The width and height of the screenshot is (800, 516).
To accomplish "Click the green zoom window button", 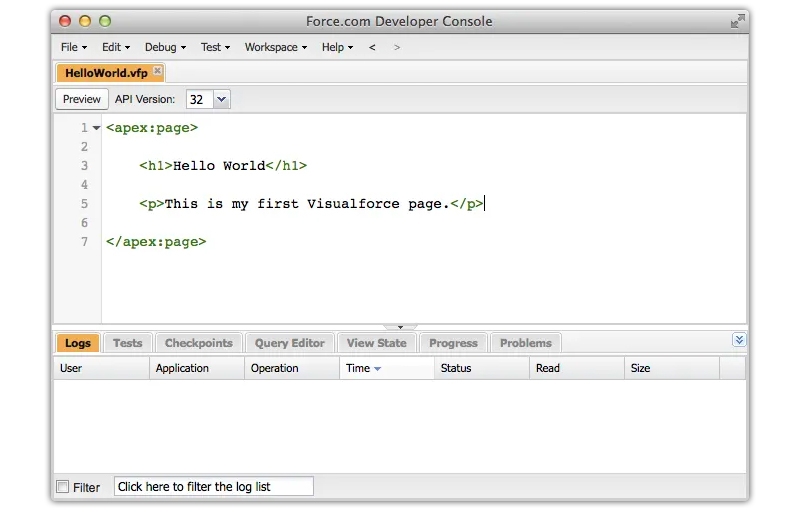I will [x=105, y=21].
